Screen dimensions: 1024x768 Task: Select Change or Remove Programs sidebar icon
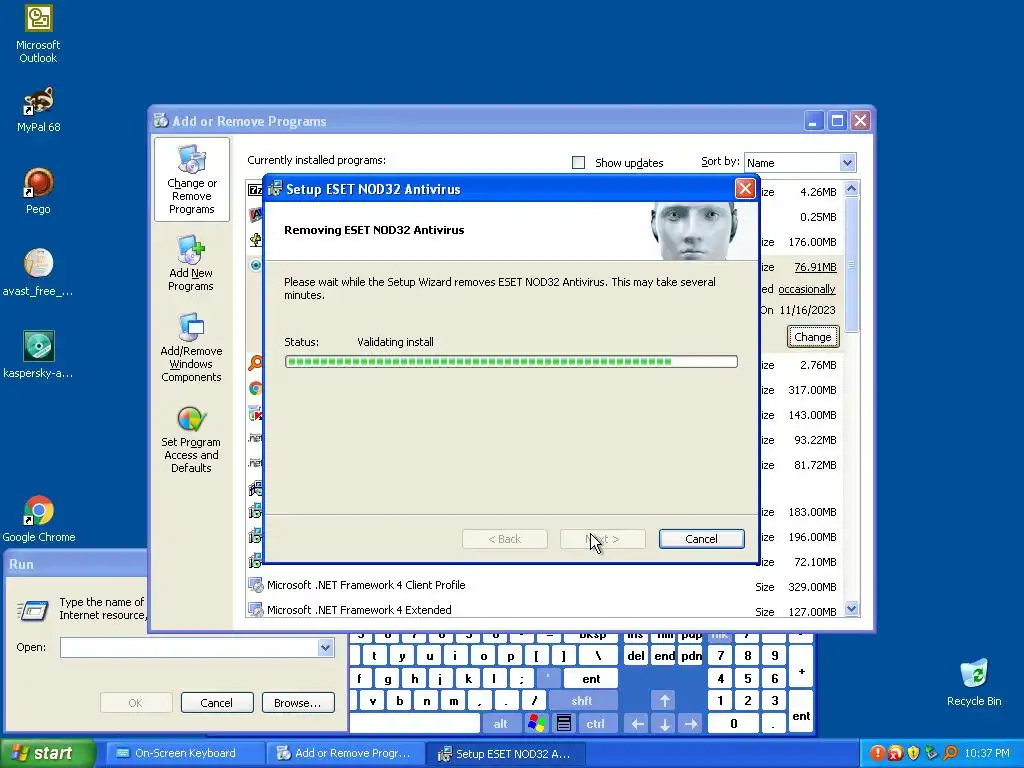[x=191, y=179]
